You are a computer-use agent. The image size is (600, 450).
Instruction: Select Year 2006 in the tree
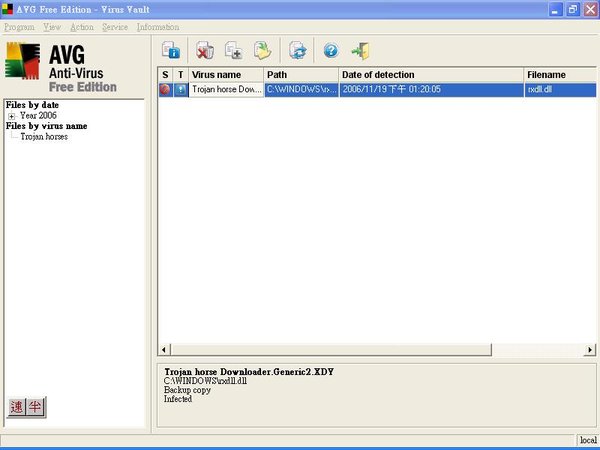[x=38, y=116]
